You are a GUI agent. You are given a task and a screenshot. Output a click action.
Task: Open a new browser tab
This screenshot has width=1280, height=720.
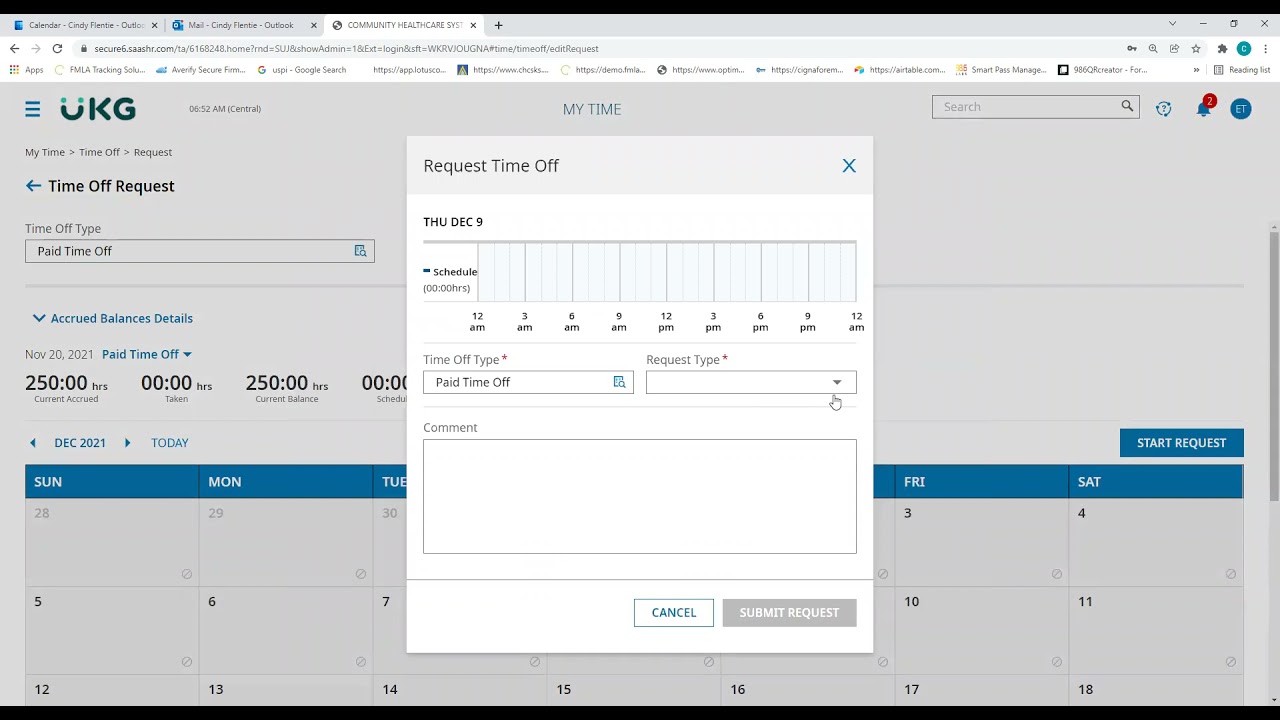click(x=498, y=25)
